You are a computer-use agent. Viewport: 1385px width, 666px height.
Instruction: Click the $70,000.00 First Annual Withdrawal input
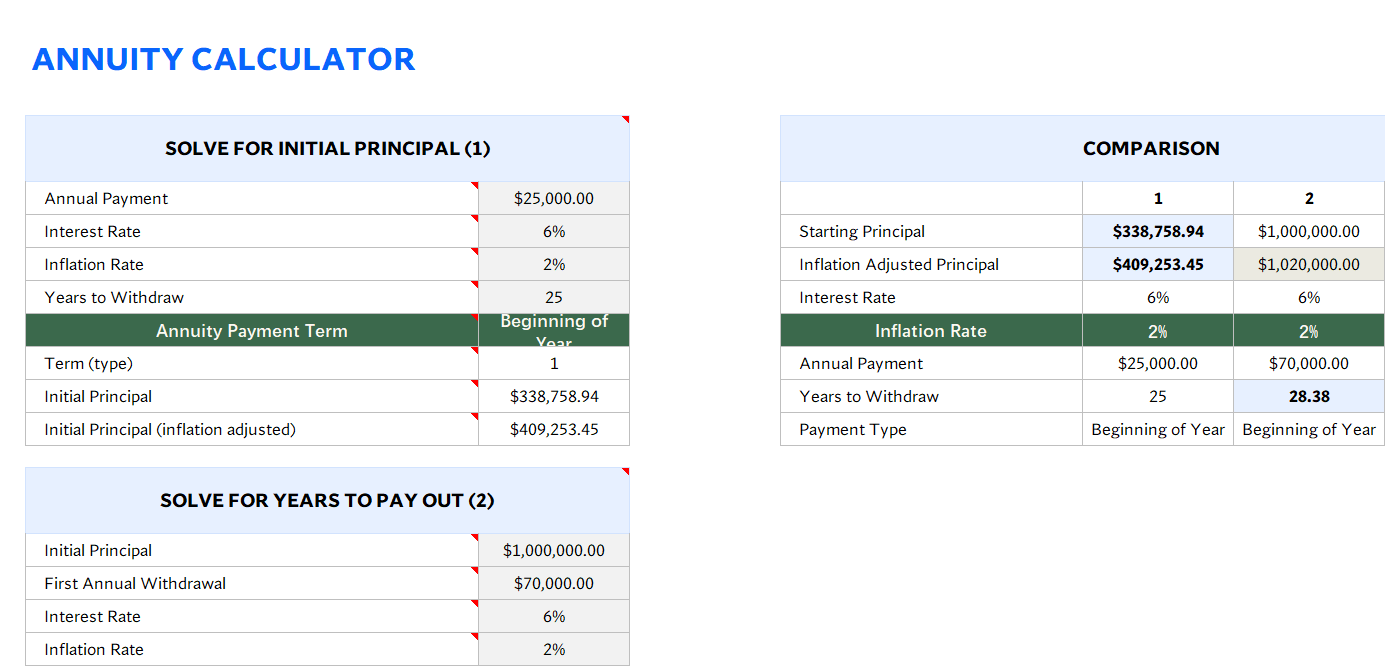click(554, 583)
